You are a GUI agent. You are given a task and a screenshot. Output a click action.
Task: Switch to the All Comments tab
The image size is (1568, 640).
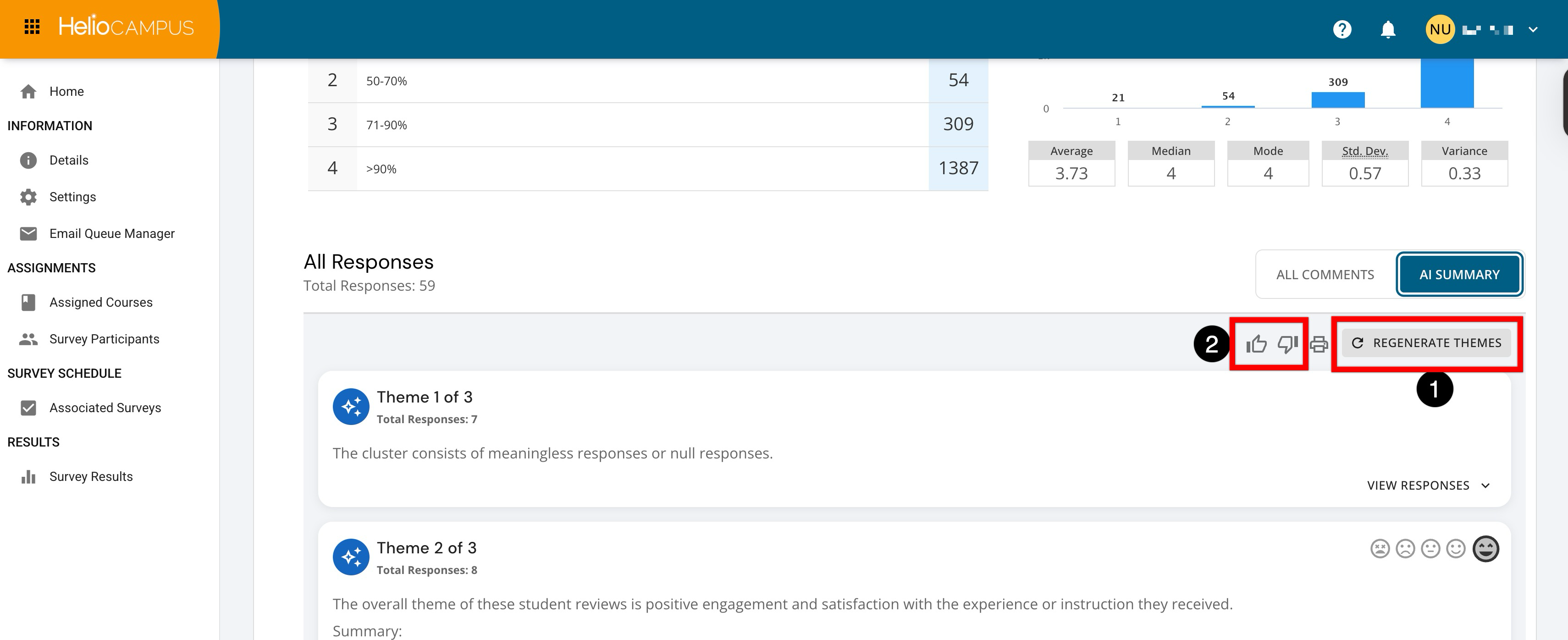1325,275
